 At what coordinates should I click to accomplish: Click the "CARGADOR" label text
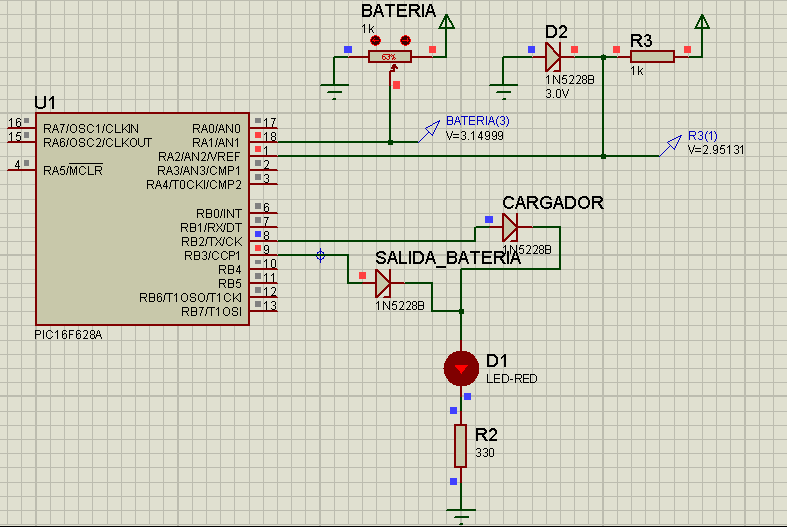553,203
